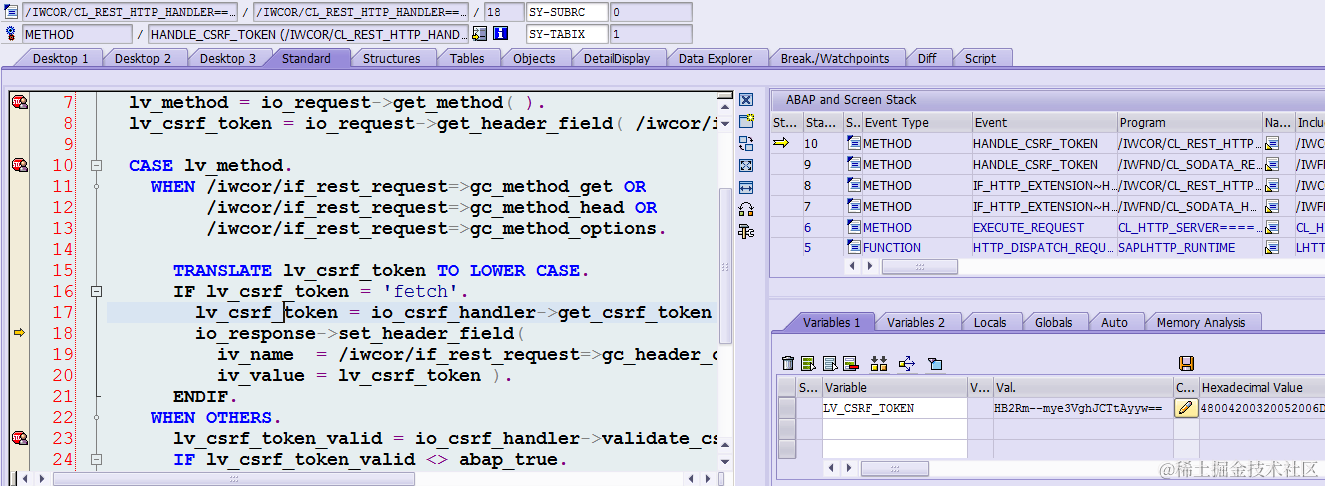Click navigation icon left of info icon

pyautogui.click(x=480, y=33)
